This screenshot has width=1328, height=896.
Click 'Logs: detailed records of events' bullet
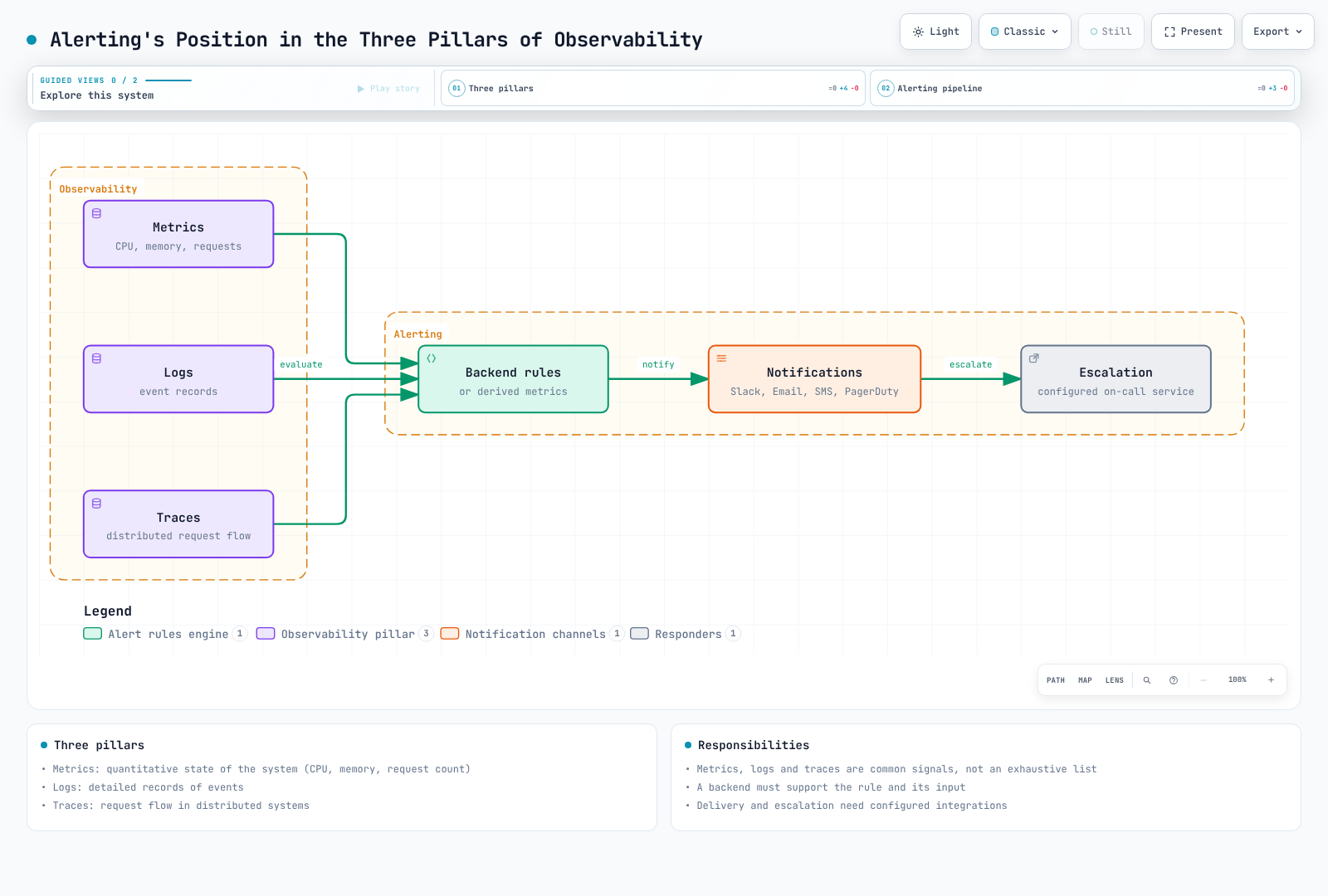(x=148, y=787)
